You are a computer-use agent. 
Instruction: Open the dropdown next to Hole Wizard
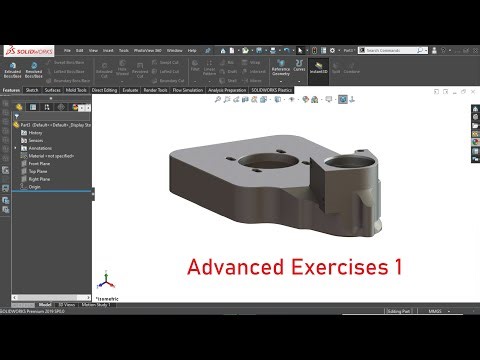(122, 81)
